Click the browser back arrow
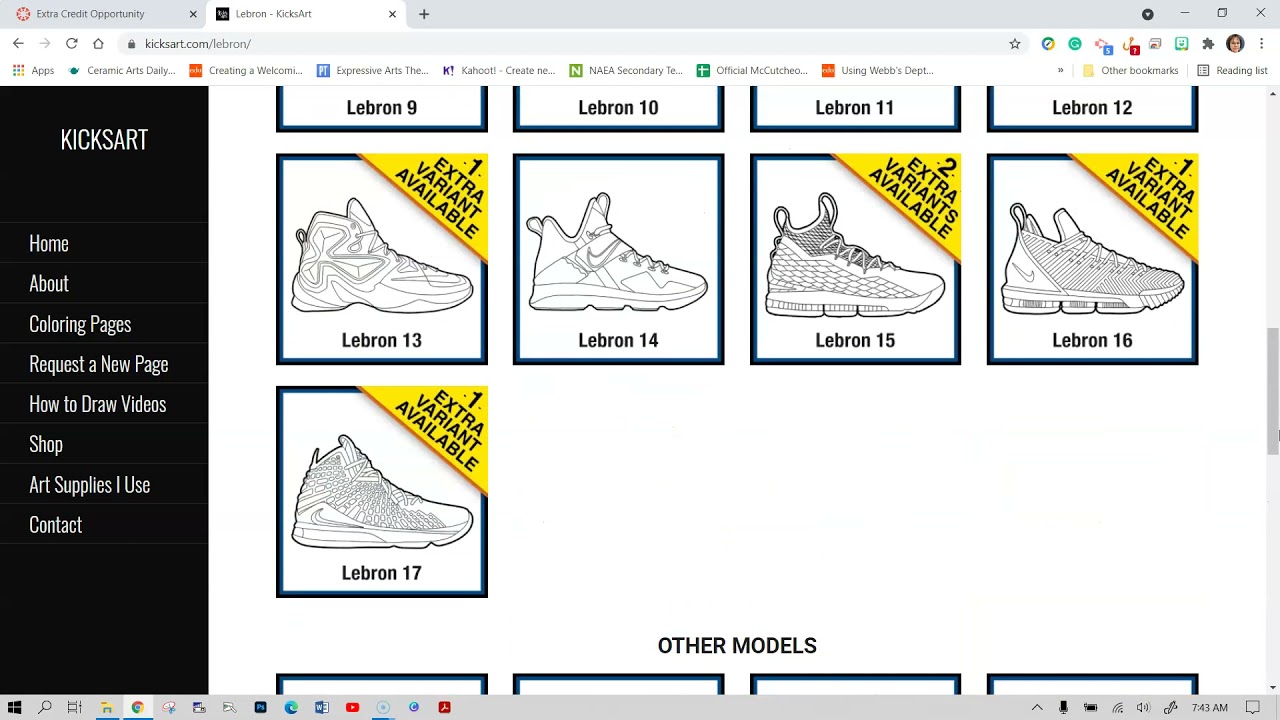 pyautogui.click(x=18, y=43)
